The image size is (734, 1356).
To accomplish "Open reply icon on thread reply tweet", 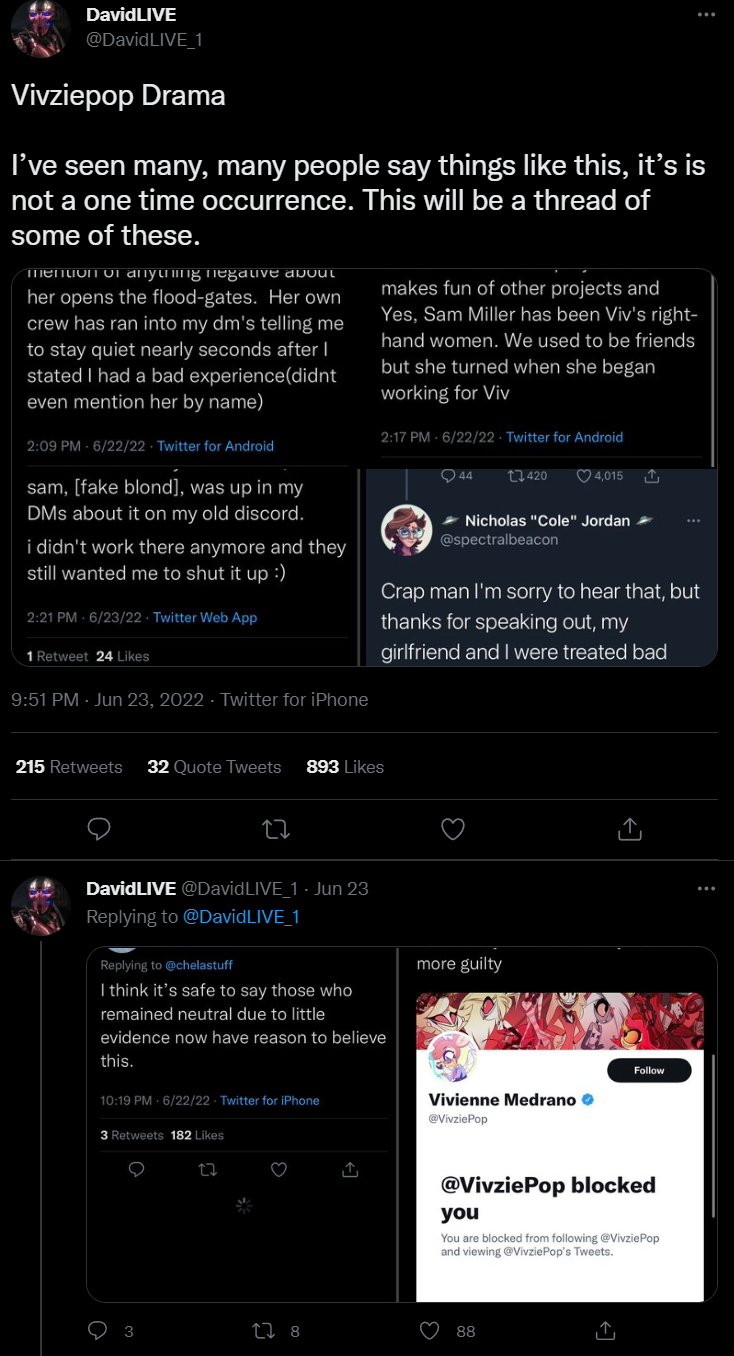I will click(x=98, y=1330).
